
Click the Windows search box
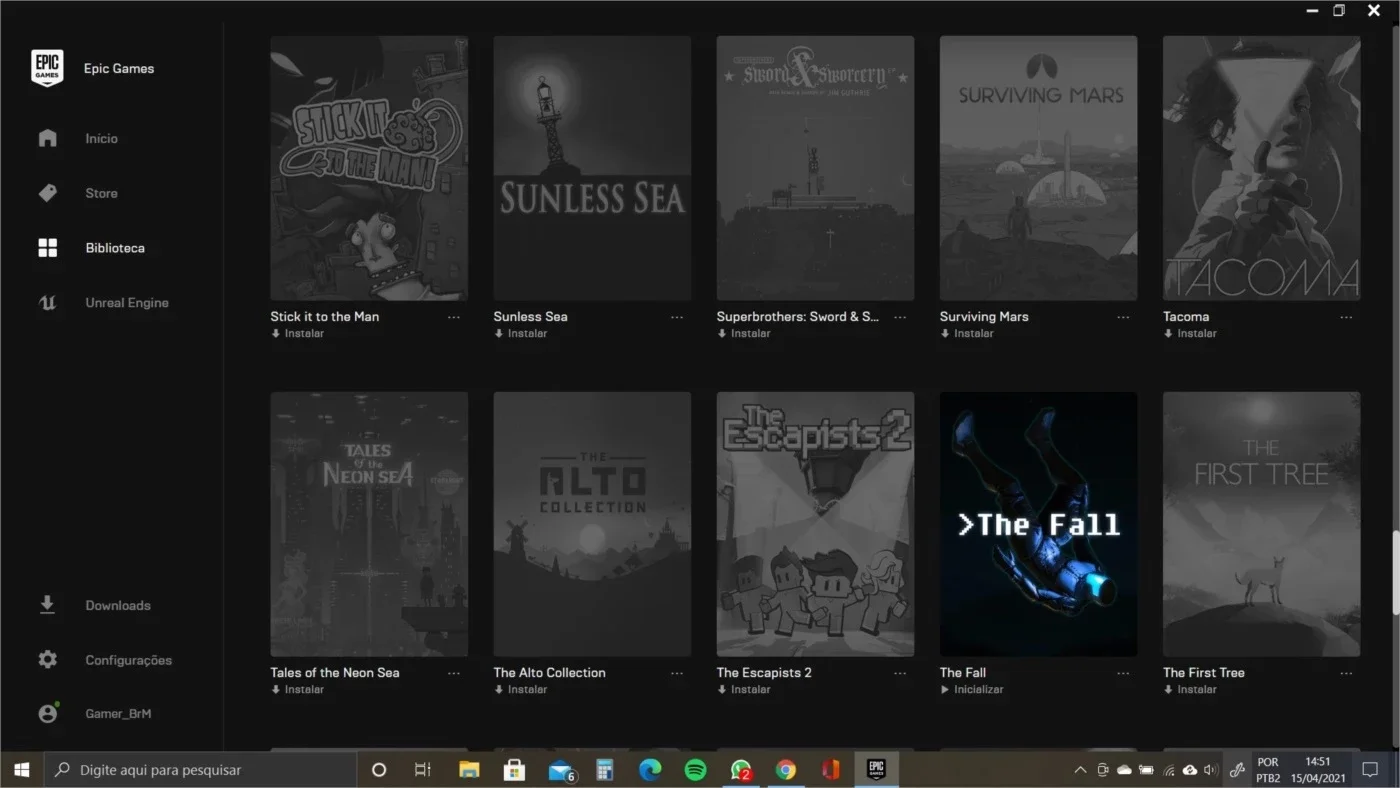200,770
